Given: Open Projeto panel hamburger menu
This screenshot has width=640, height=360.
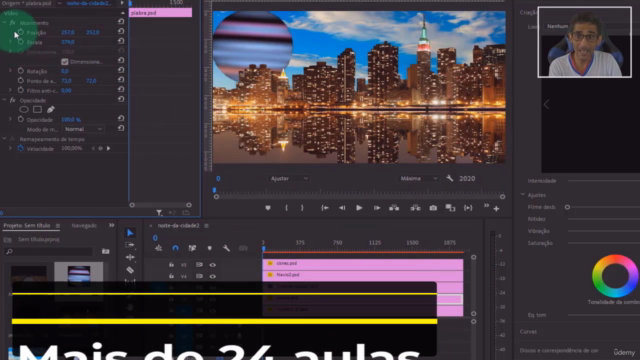Looking at the screenshot, I should click(x=58, y=226).
